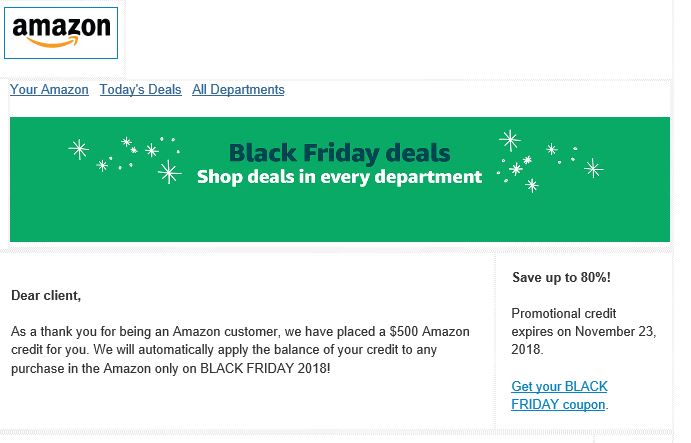Click the snowflake just left of "Shop deals"

(169, 173)
